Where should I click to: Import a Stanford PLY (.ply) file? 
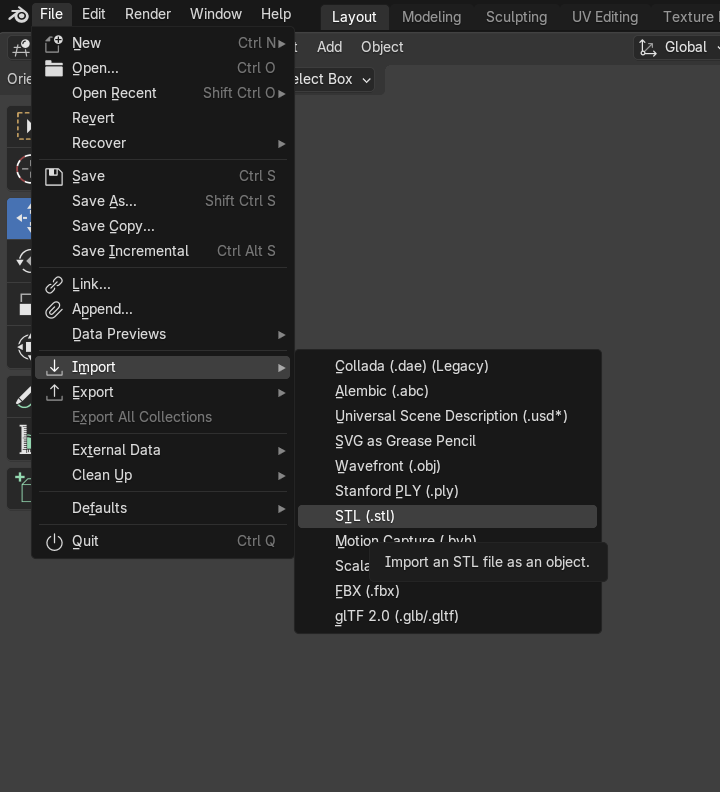pos(447,491)
